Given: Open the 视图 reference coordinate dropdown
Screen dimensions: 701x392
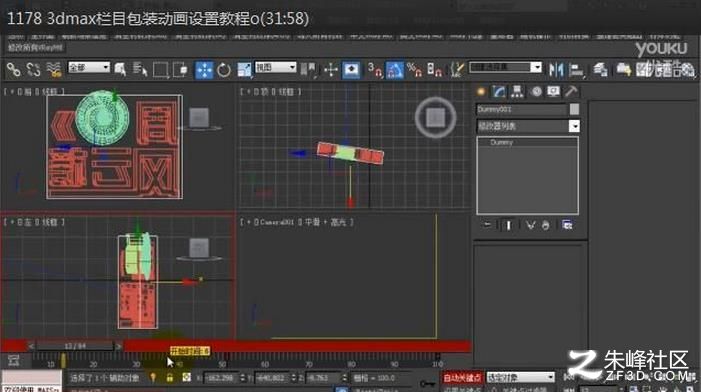Looking at the screenshot, I should [276, 67].
